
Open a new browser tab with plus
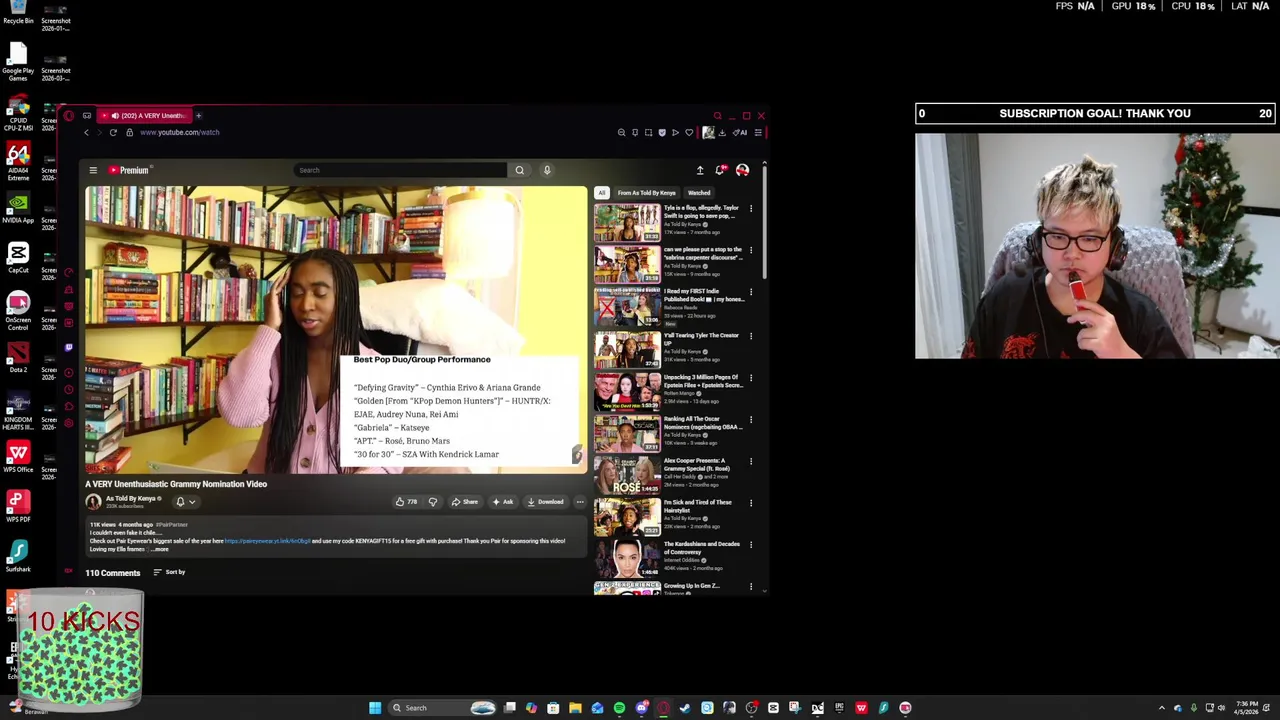click(x=198, y=115)
